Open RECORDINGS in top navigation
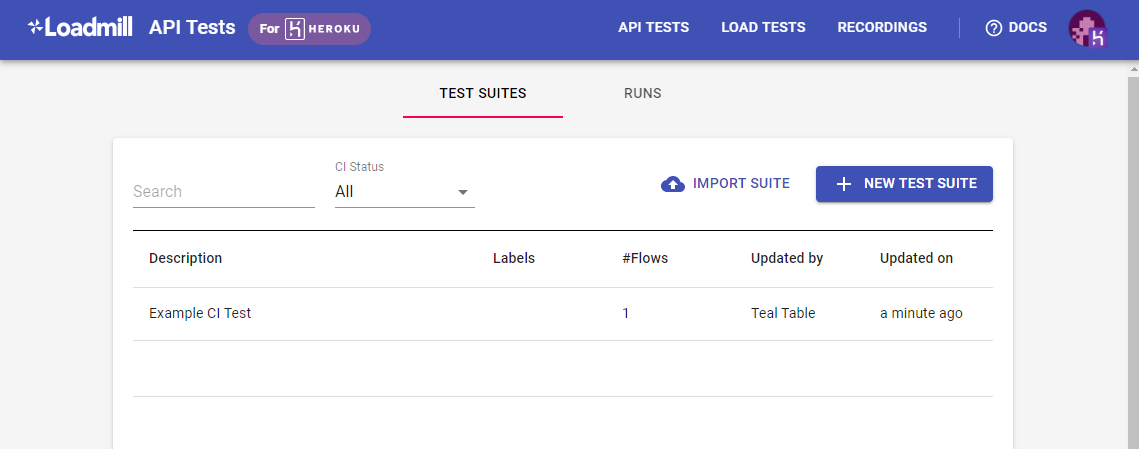 882,28
